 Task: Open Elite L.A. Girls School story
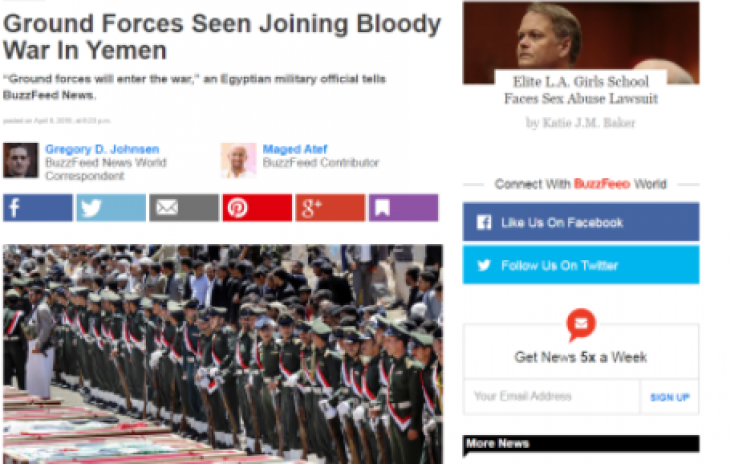(x=581, y=90)
